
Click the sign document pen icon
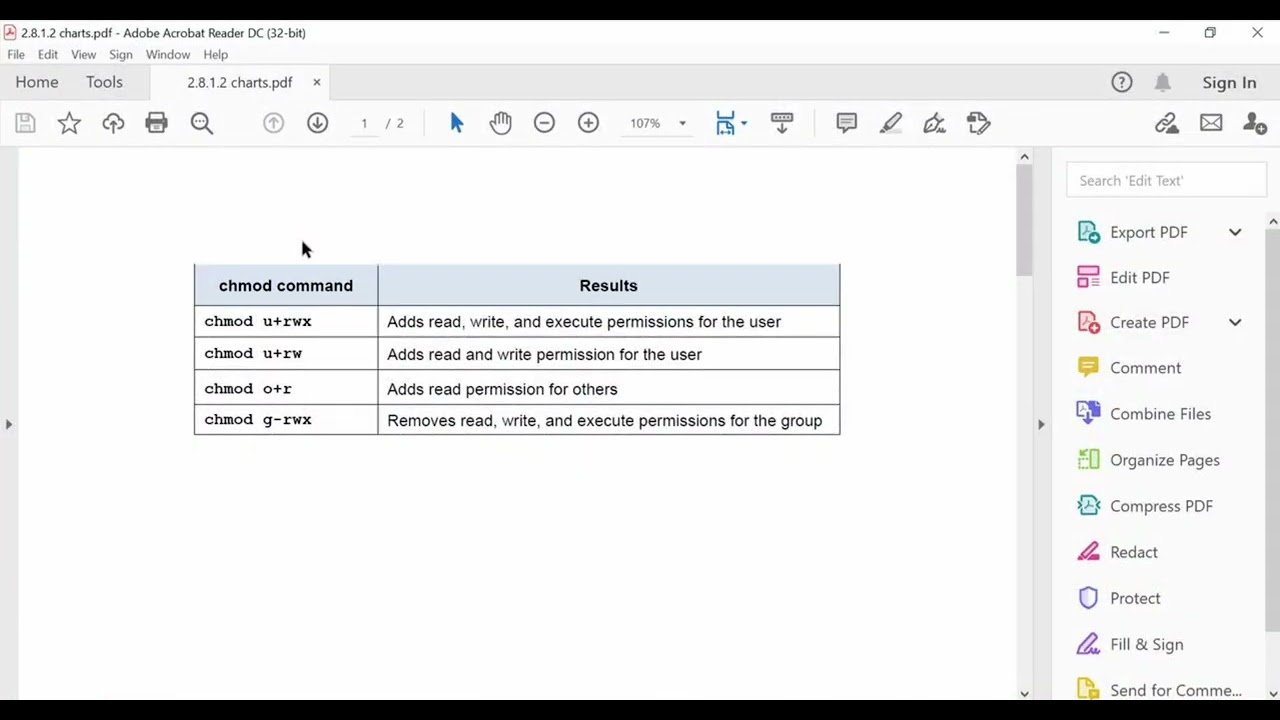point(934,123)
